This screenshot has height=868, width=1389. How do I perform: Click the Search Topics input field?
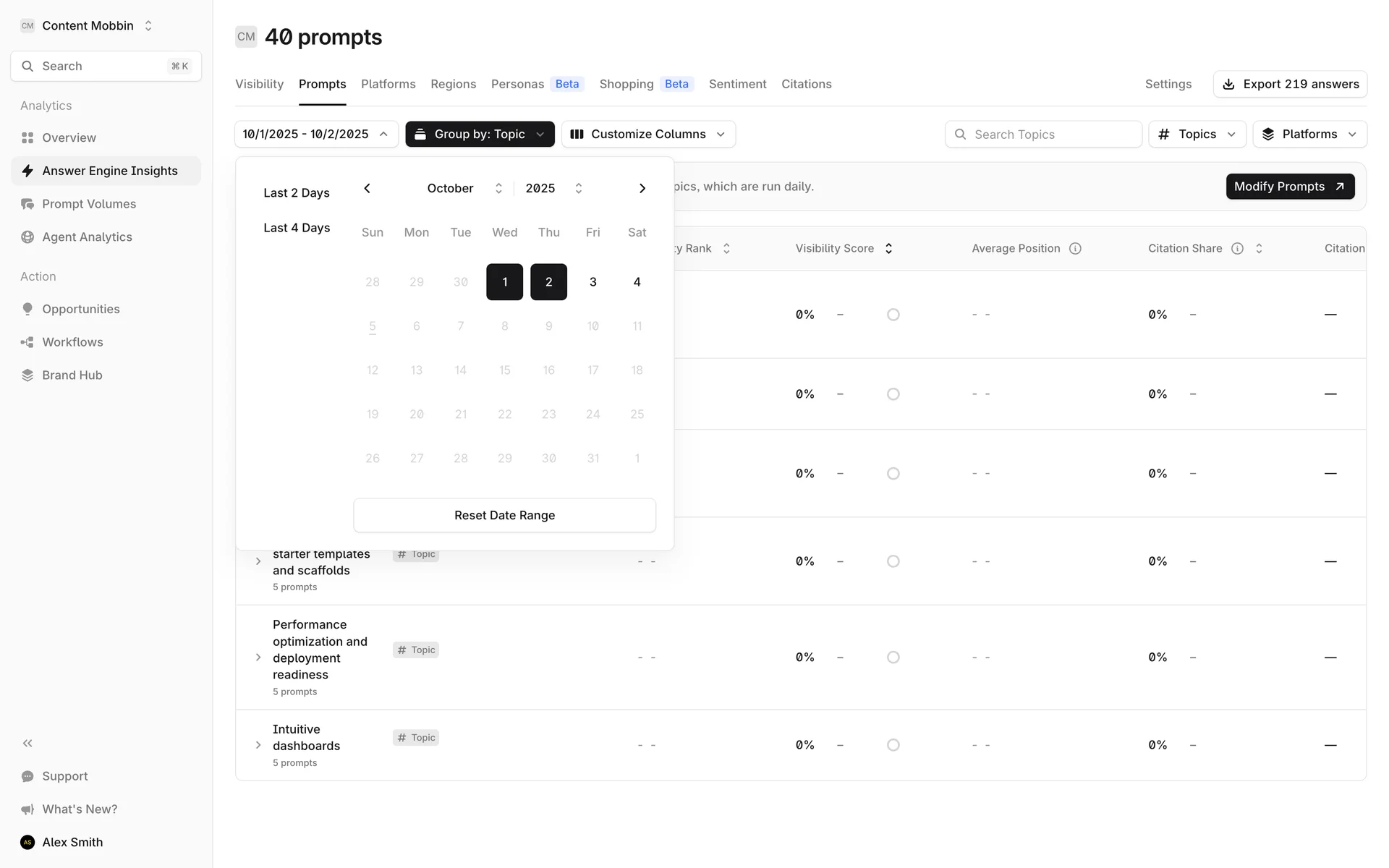(1042, 135)
